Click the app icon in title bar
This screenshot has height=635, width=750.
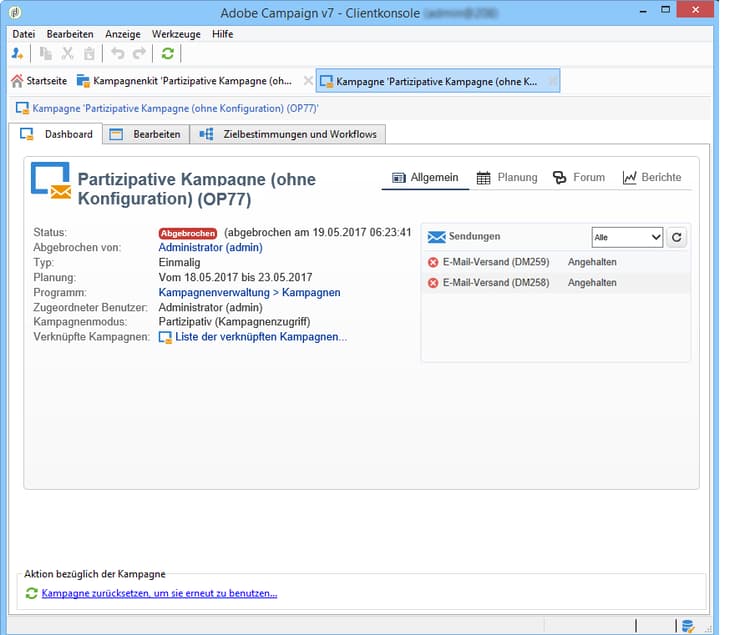coord(15,12)
